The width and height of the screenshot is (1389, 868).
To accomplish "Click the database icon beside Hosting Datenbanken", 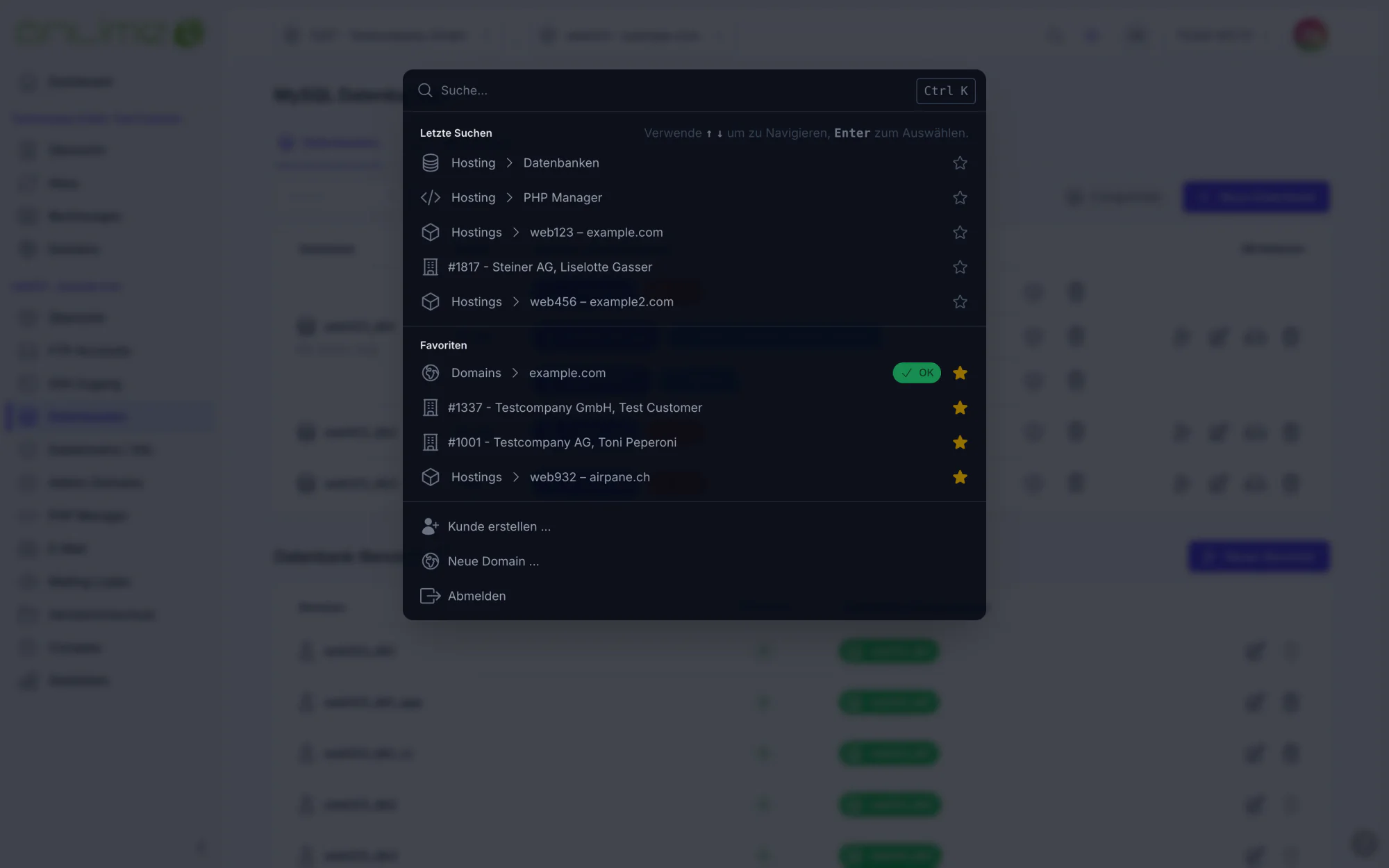I will click(431, 162).
